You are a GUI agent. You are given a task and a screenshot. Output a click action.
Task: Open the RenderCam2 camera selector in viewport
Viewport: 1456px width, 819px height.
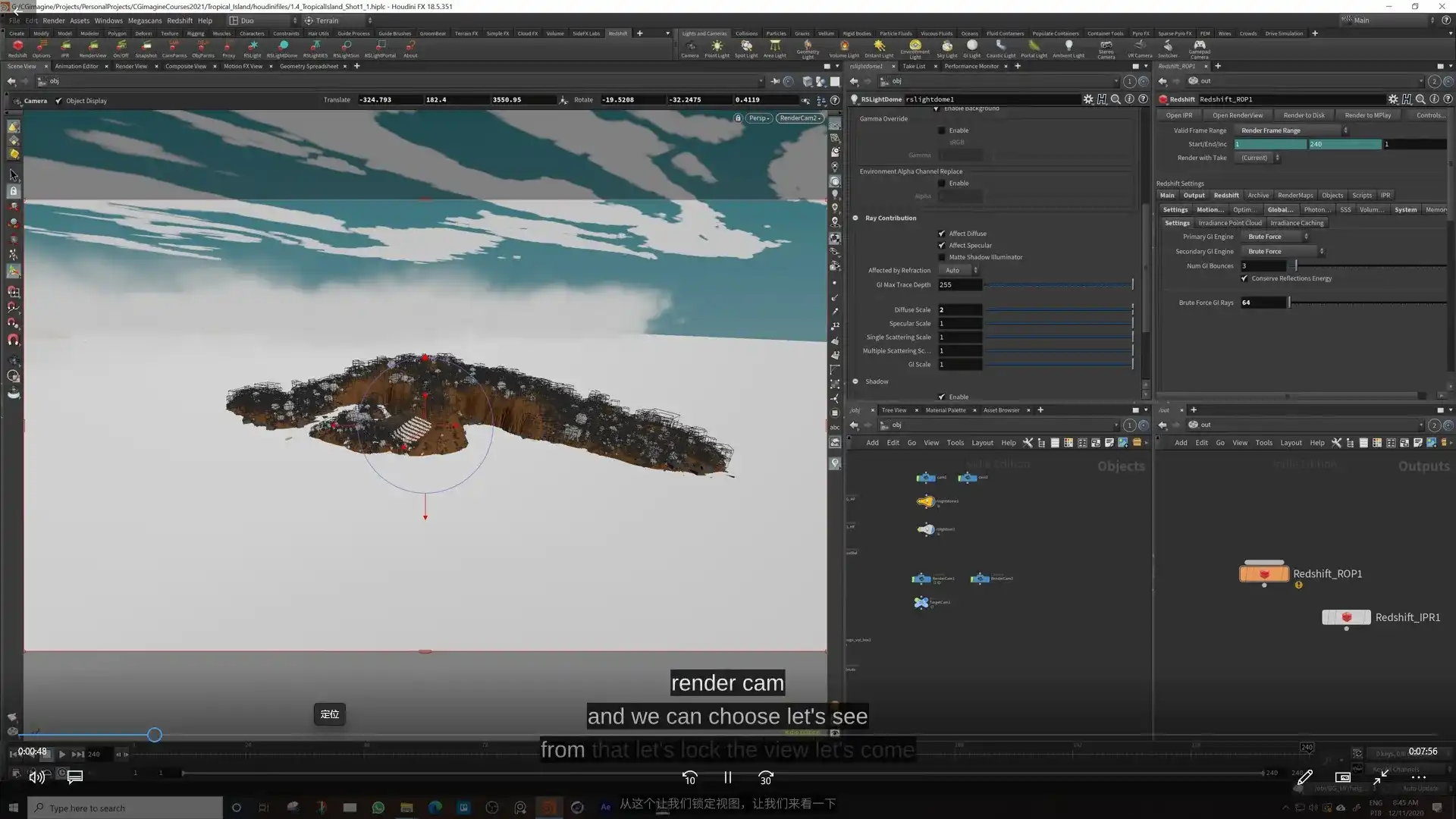click(x=799, y=118)
